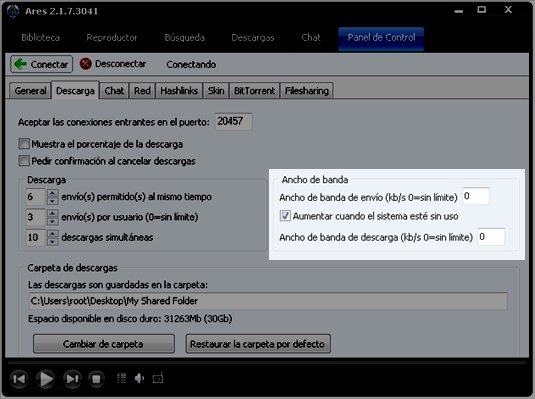Uncheck Aumentar cuando el sistema esté sin uso

[x=285, y=216]
